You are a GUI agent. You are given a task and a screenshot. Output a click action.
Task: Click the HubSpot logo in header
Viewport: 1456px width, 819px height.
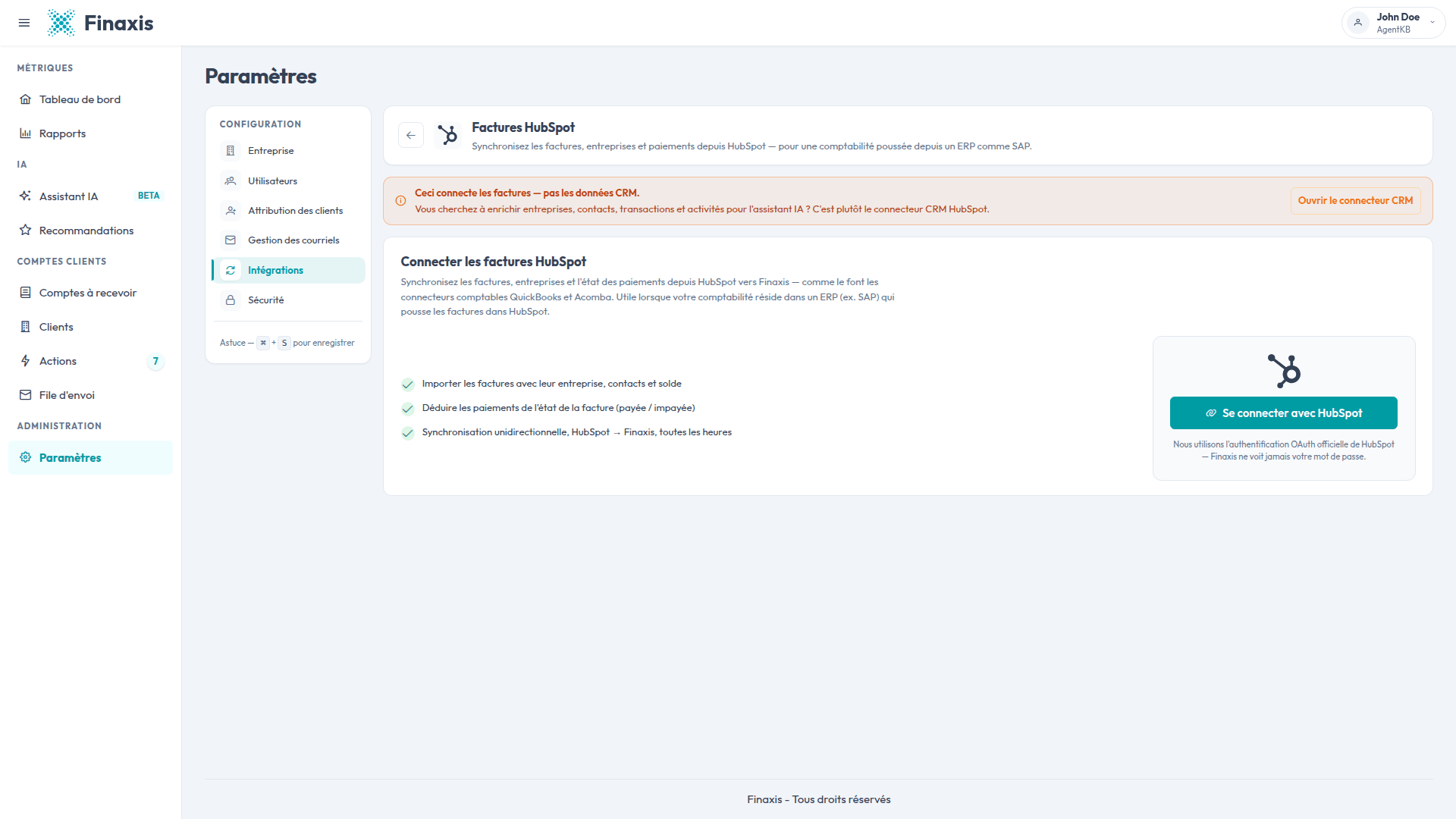pos(447,135)
